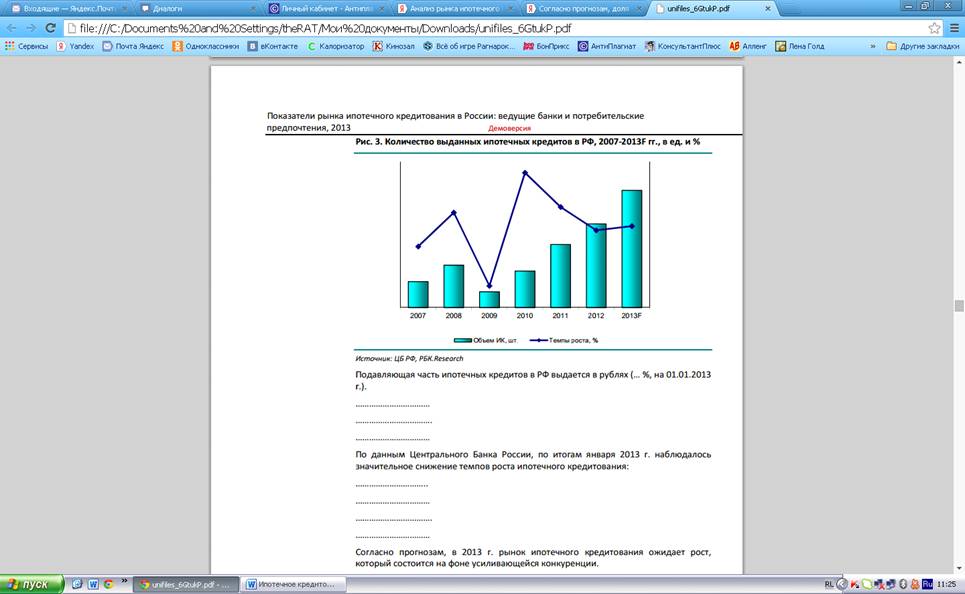Open the Почта Яндекс bookmark

tap(134, 46)
